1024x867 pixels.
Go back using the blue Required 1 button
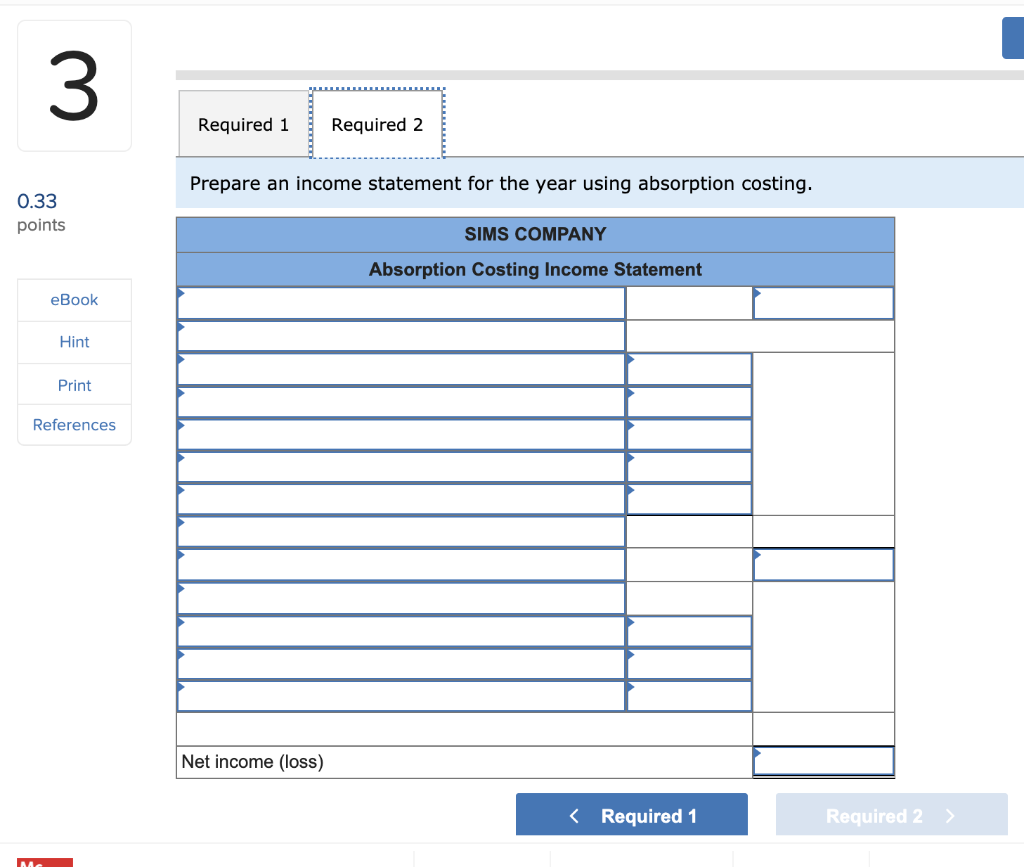(632, 815)
